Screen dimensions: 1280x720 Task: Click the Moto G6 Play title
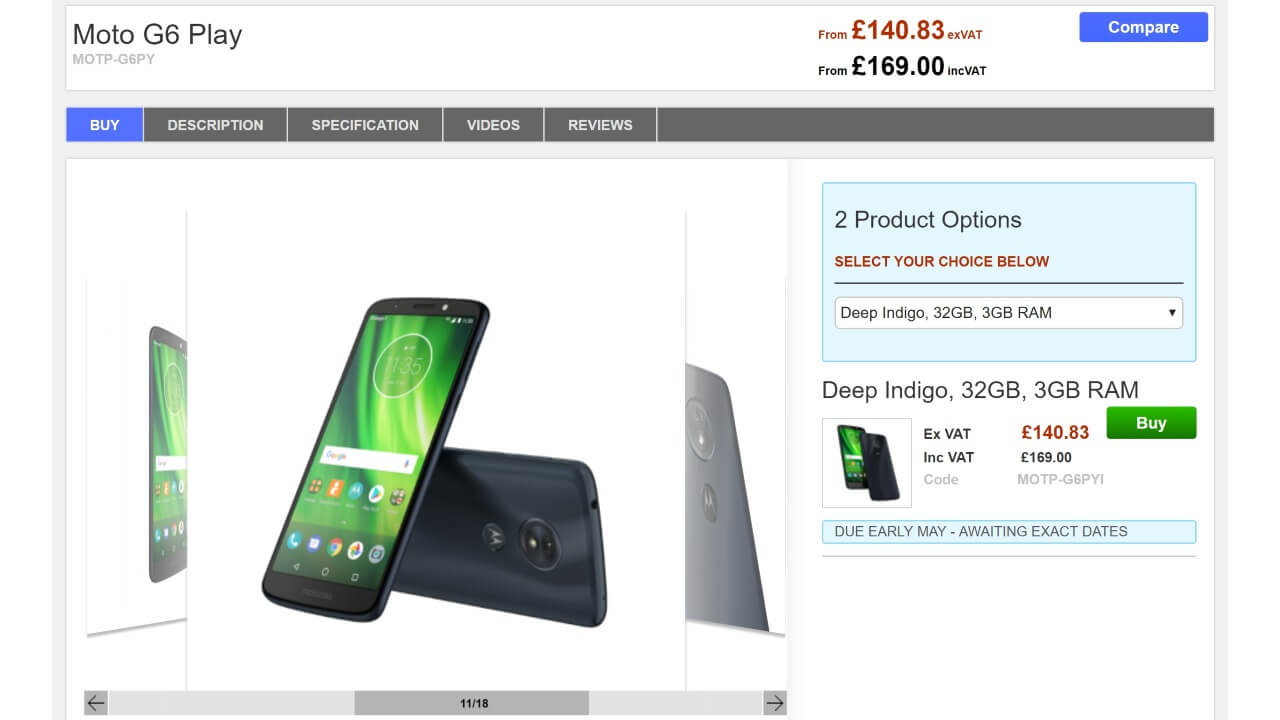(x=157, y=35)
